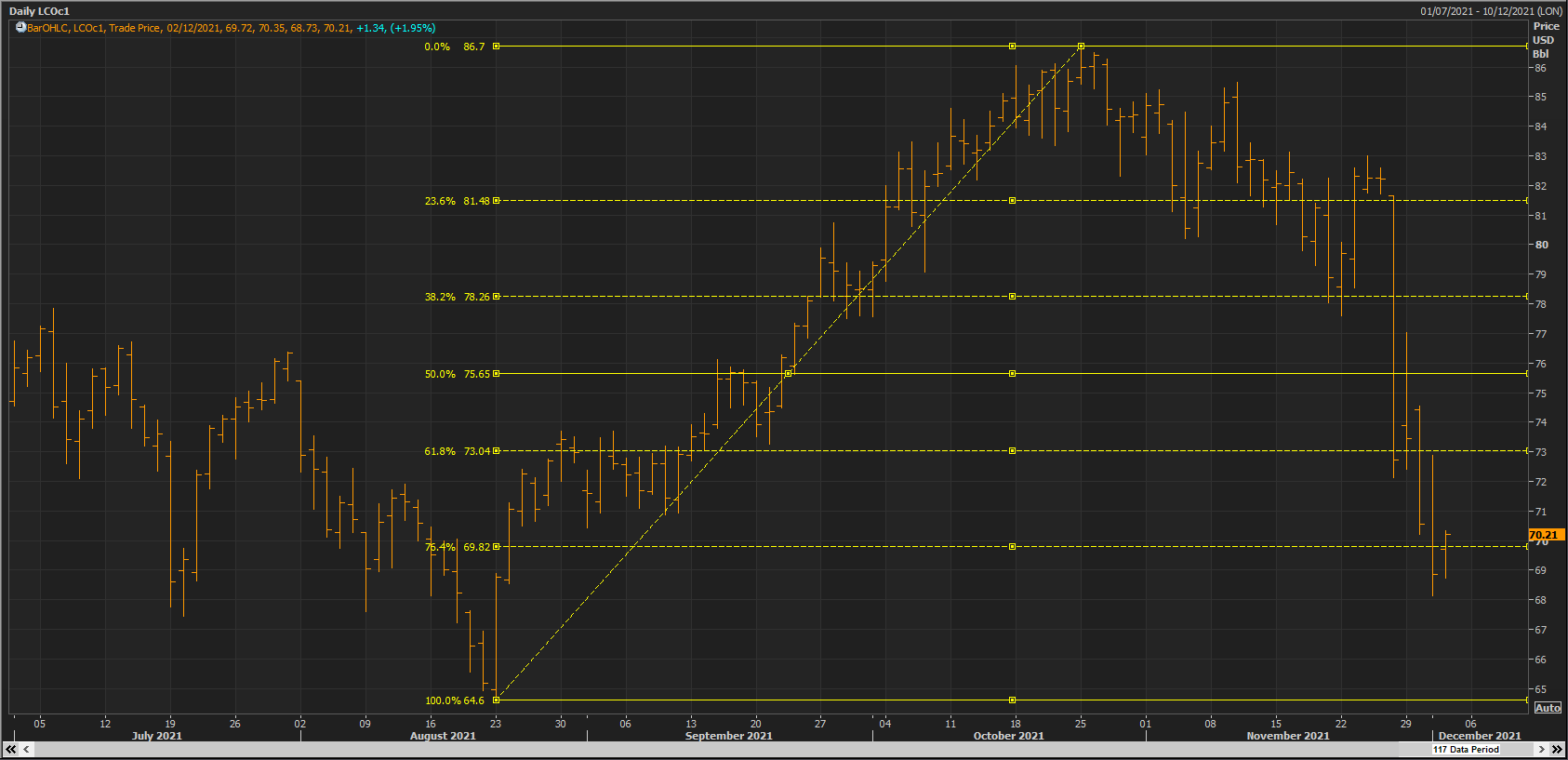Viewport: 1568px width, 760px height.
Task: Click the October 2021 label on time axis
Action: coord(1008,736)
